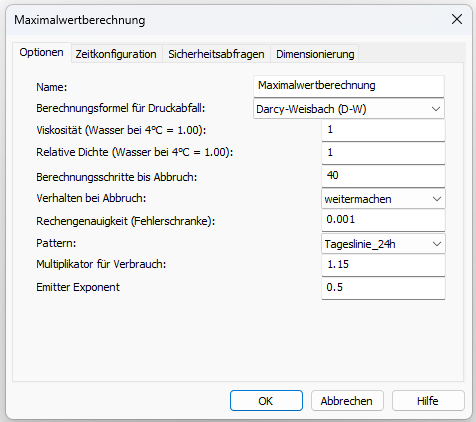Click the 'Berechnungsschritte bis Abbruch:' label
The image size is (476, 422).
[117, 177]
